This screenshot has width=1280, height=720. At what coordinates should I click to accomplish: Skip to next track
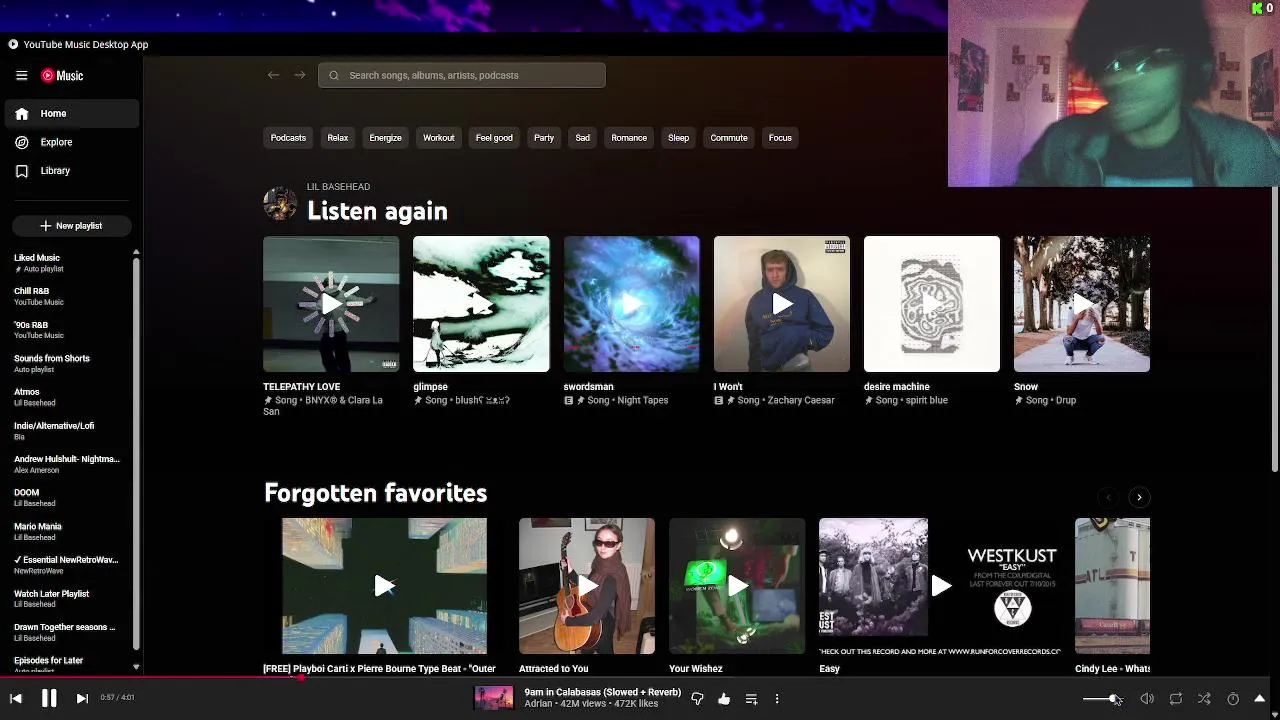[82, 698]
